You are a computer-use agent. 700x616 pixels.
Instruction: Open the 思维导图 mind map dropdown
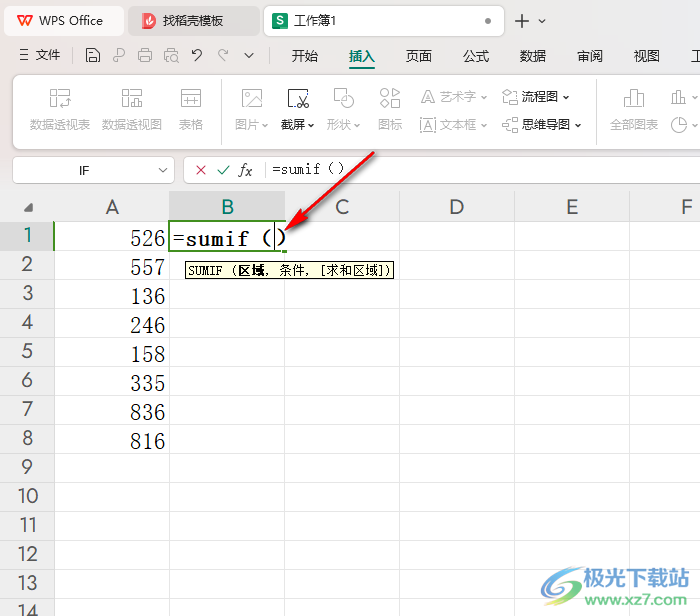click(542, 125)
